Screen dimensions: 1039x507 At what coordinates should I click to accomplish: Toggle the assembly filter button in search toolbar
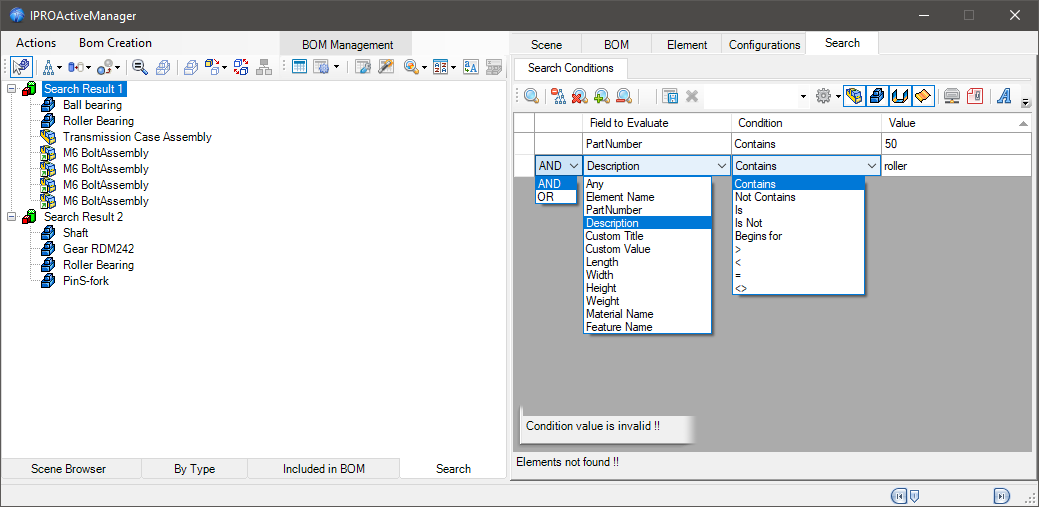point(854,96)
